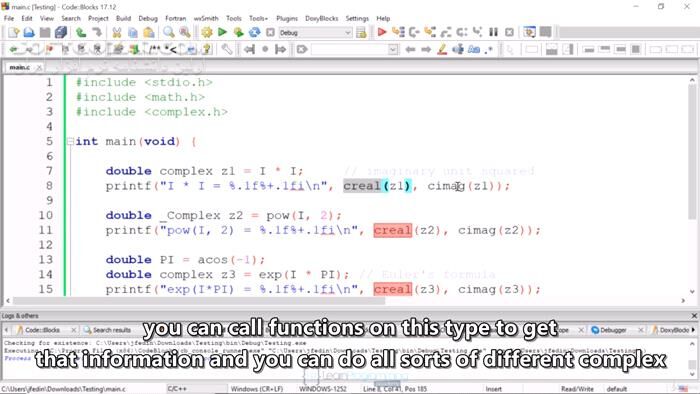Click the Redo arrow icon
This screenshot has height=394, width=700.
tap(96, 32)
